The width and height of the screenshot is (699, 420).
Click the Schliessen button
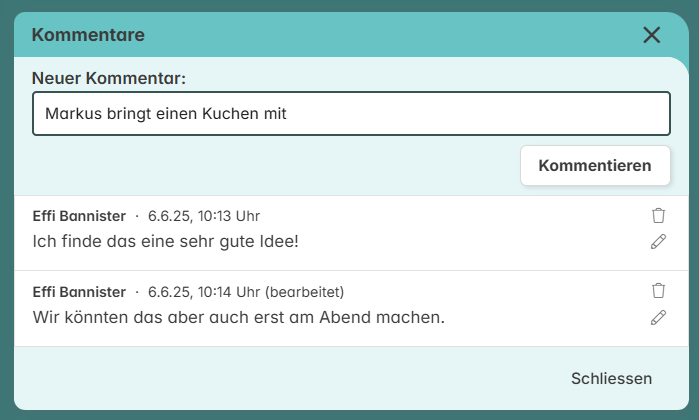(611, 379)
